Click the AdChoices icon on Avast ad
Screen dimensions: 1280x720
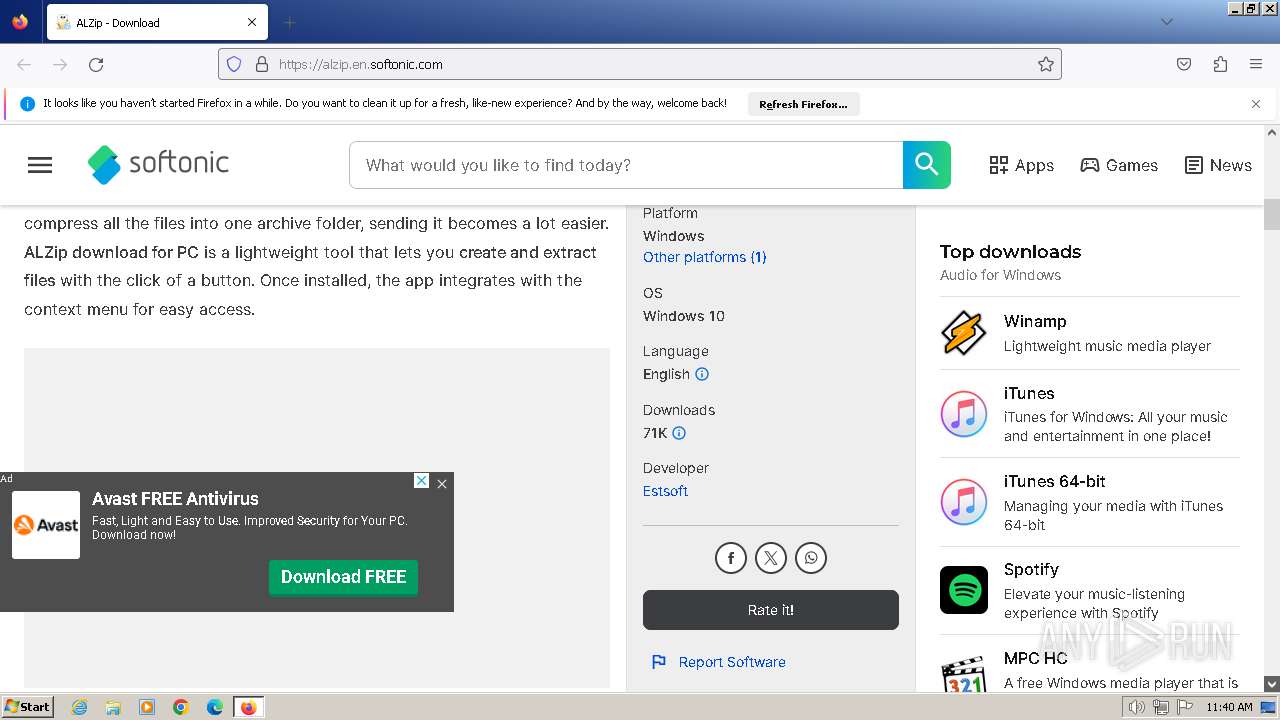tap(422, 481)
